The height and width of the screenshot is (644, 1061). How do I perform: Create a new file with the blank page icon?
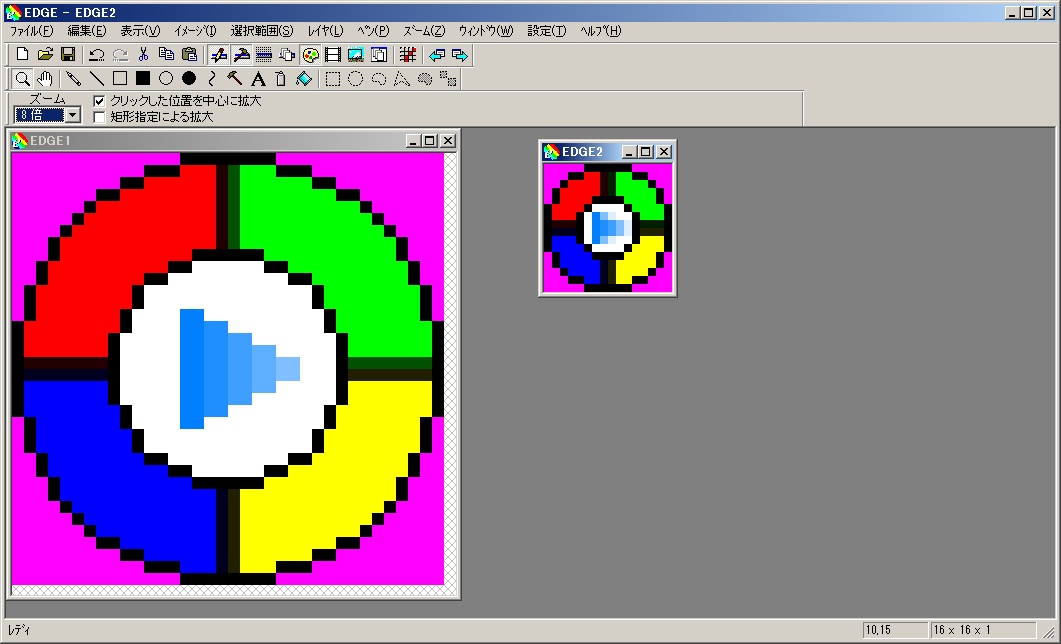tap(22, 55)
